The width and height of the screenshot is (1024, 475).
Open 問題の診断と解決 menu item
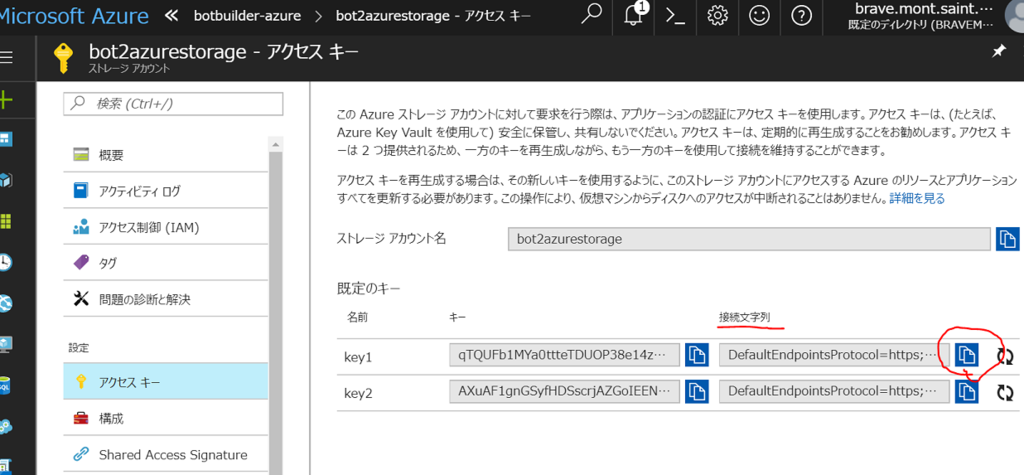point(165,299)
